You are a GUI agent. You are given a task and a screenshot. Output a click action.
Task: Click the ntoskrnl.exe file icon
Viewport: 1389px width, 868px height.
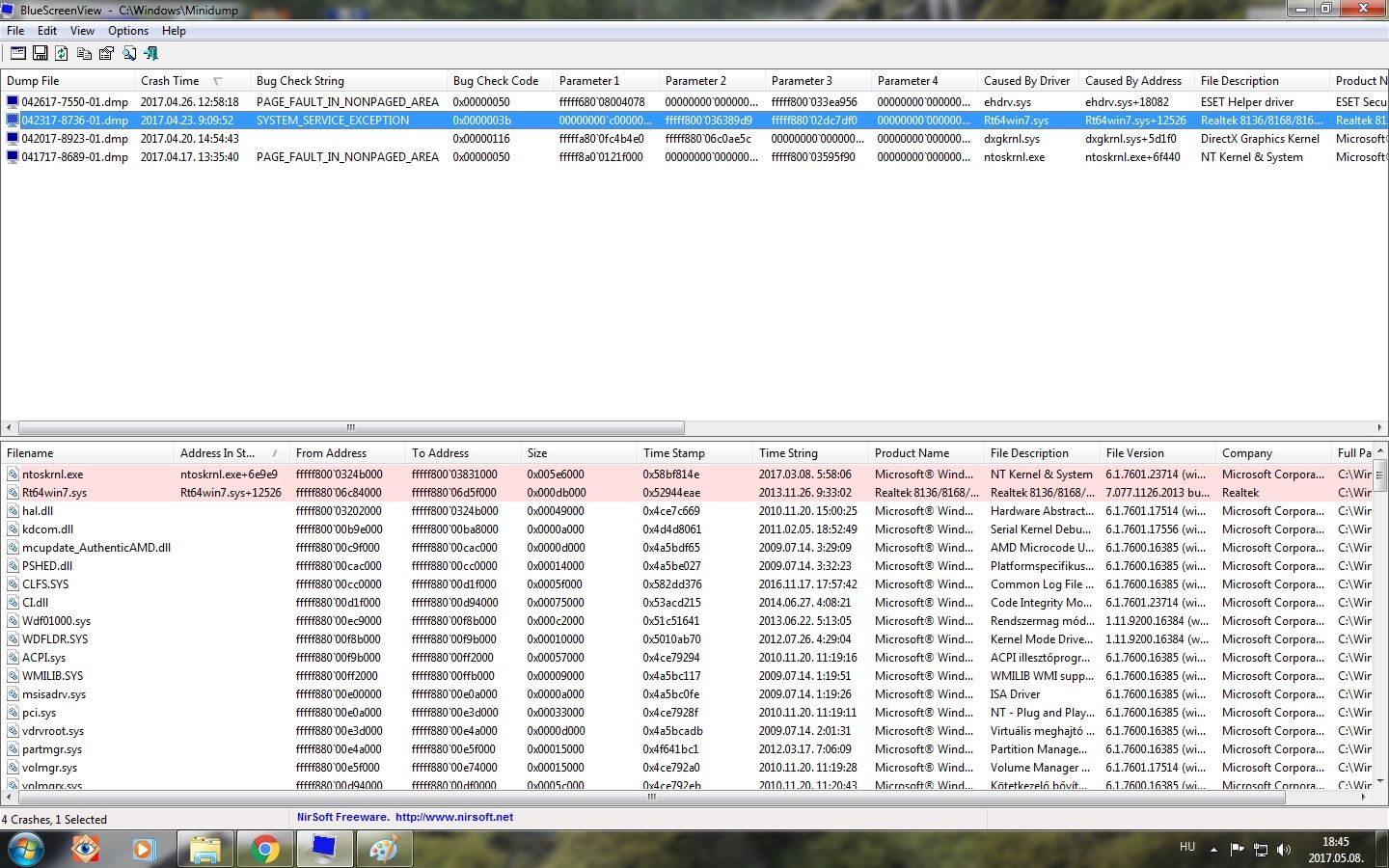click(x=13, y=475)
